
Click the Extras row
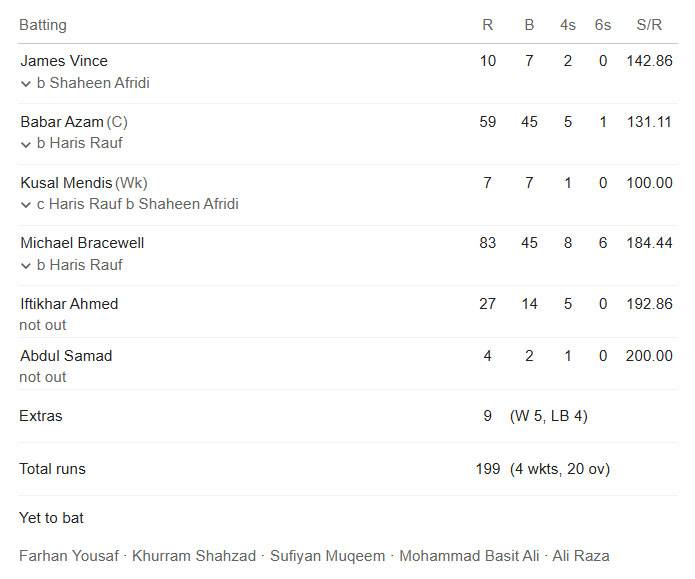click(348, 416)
